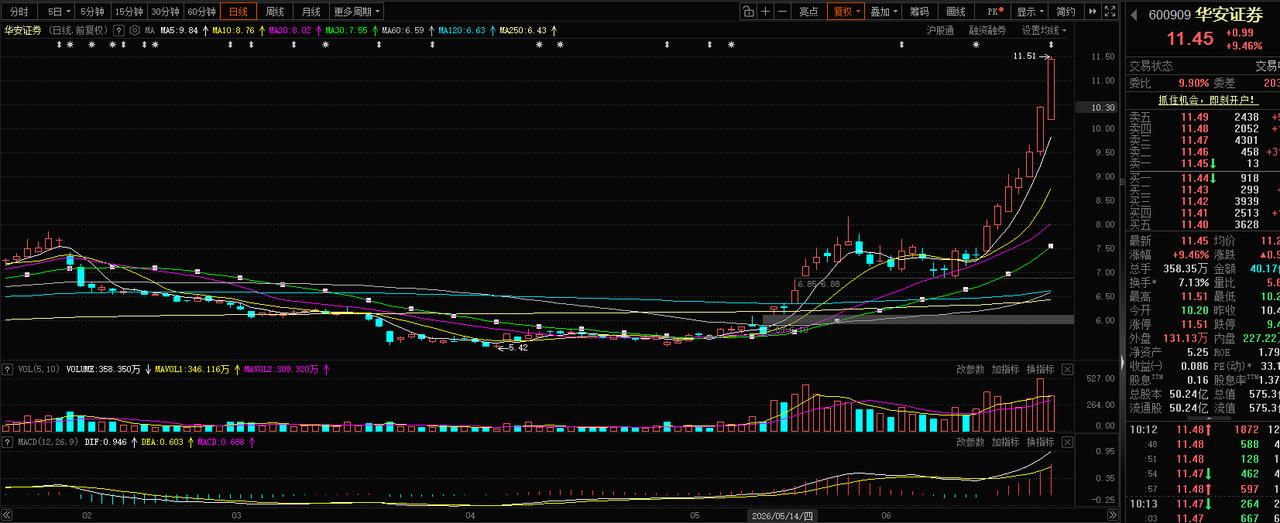Click 改参数 in the MACD panel
Screen dimensions: 1280x523
pyautogui.click(x=971, y=441)
